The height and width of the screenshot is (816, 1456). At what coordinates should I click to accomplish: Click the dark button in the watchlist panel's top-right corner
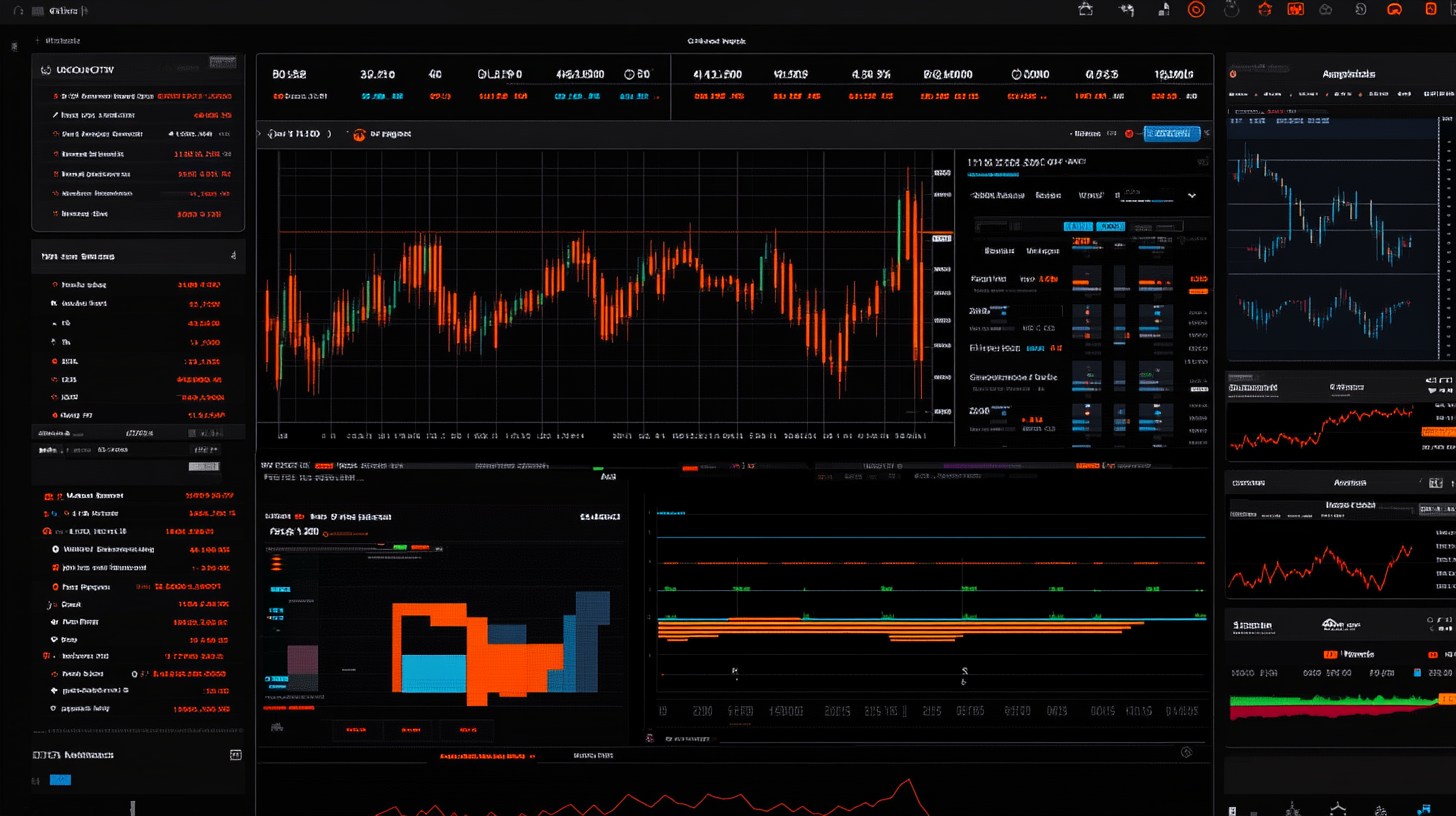(x=222, y=61)
